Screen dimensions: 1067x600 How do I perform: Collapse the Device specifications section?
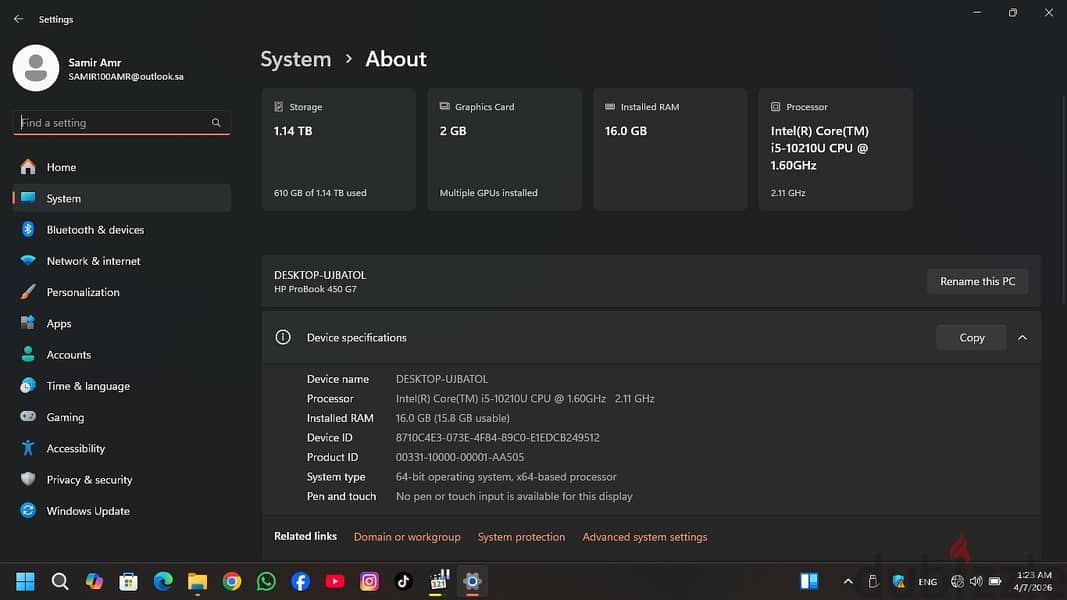1022,337
